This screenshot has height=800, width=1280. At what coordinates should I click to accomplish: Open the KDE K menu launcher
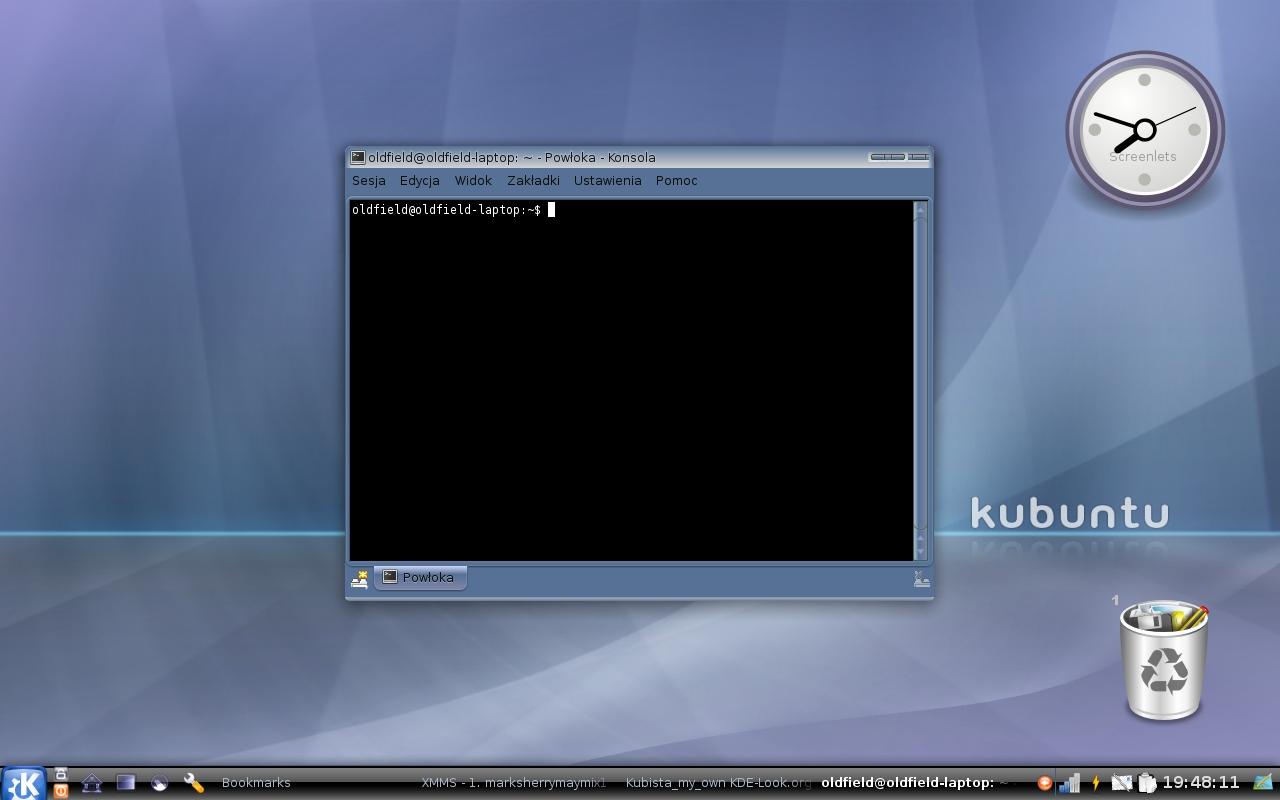23,783
